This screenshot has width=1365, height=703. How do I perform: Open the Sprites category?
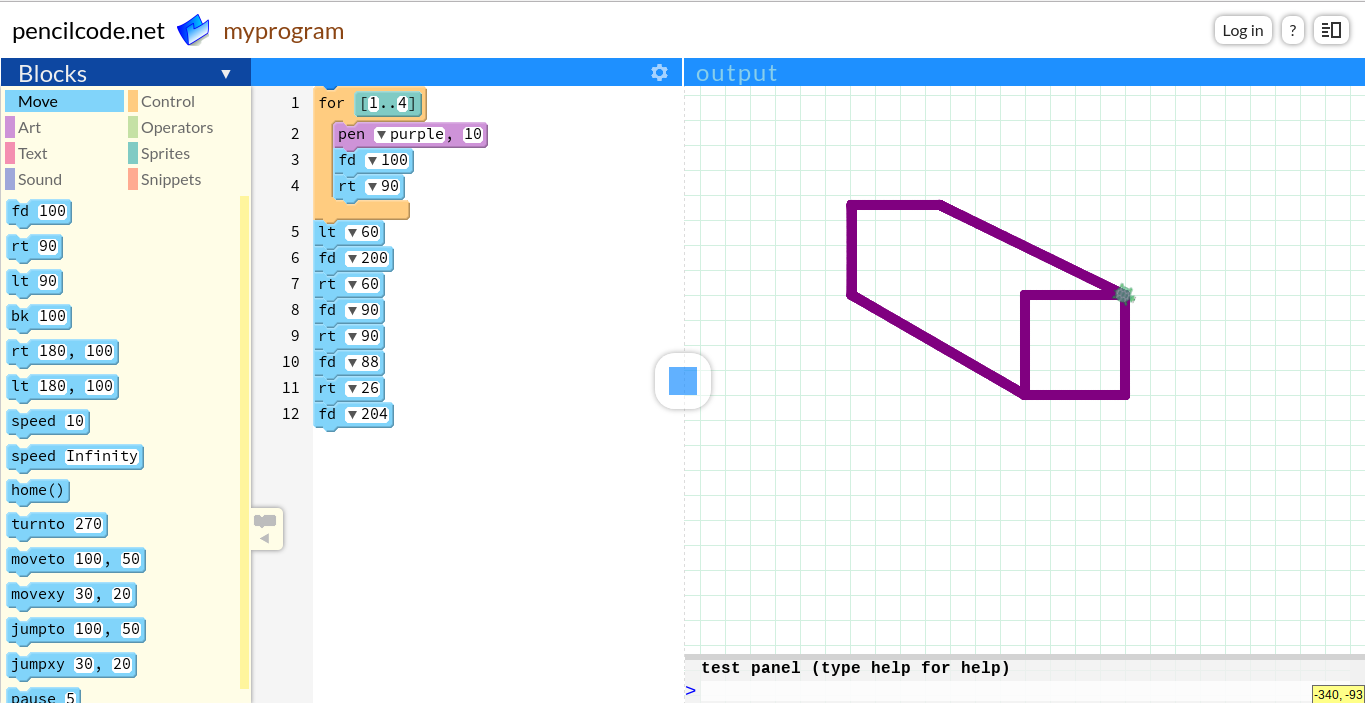pos(167,153)
